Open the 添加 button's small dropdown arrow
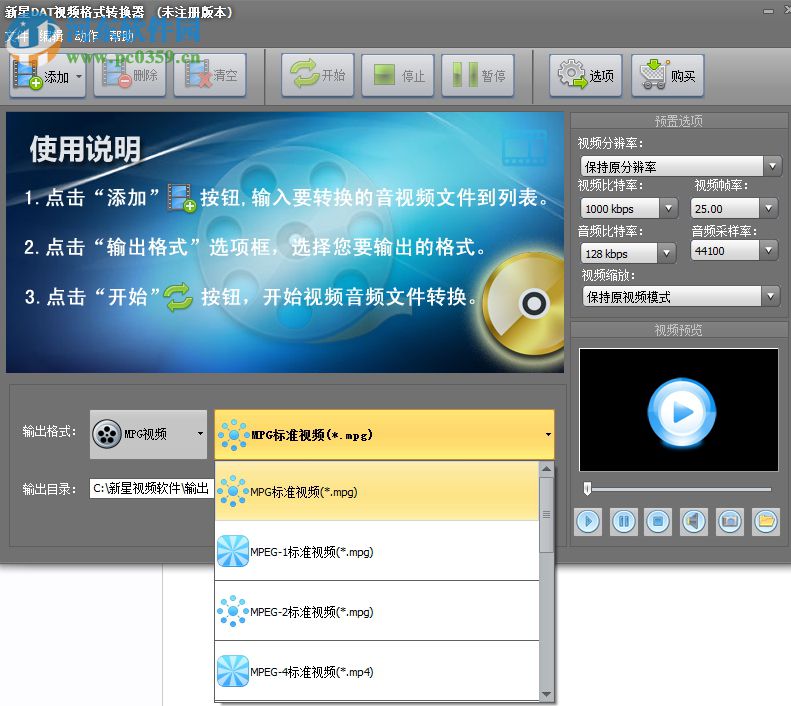Viewport: 791px width, 706px height. tap(79, 77)
